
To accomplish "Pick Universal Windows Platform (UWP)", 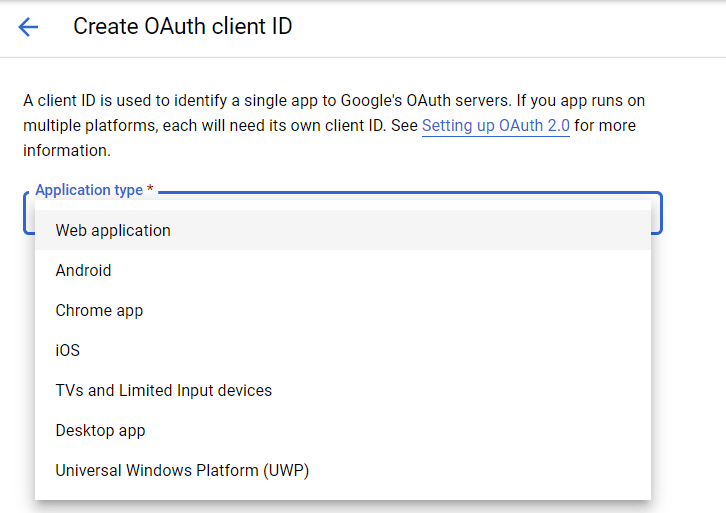I will 182,470.
